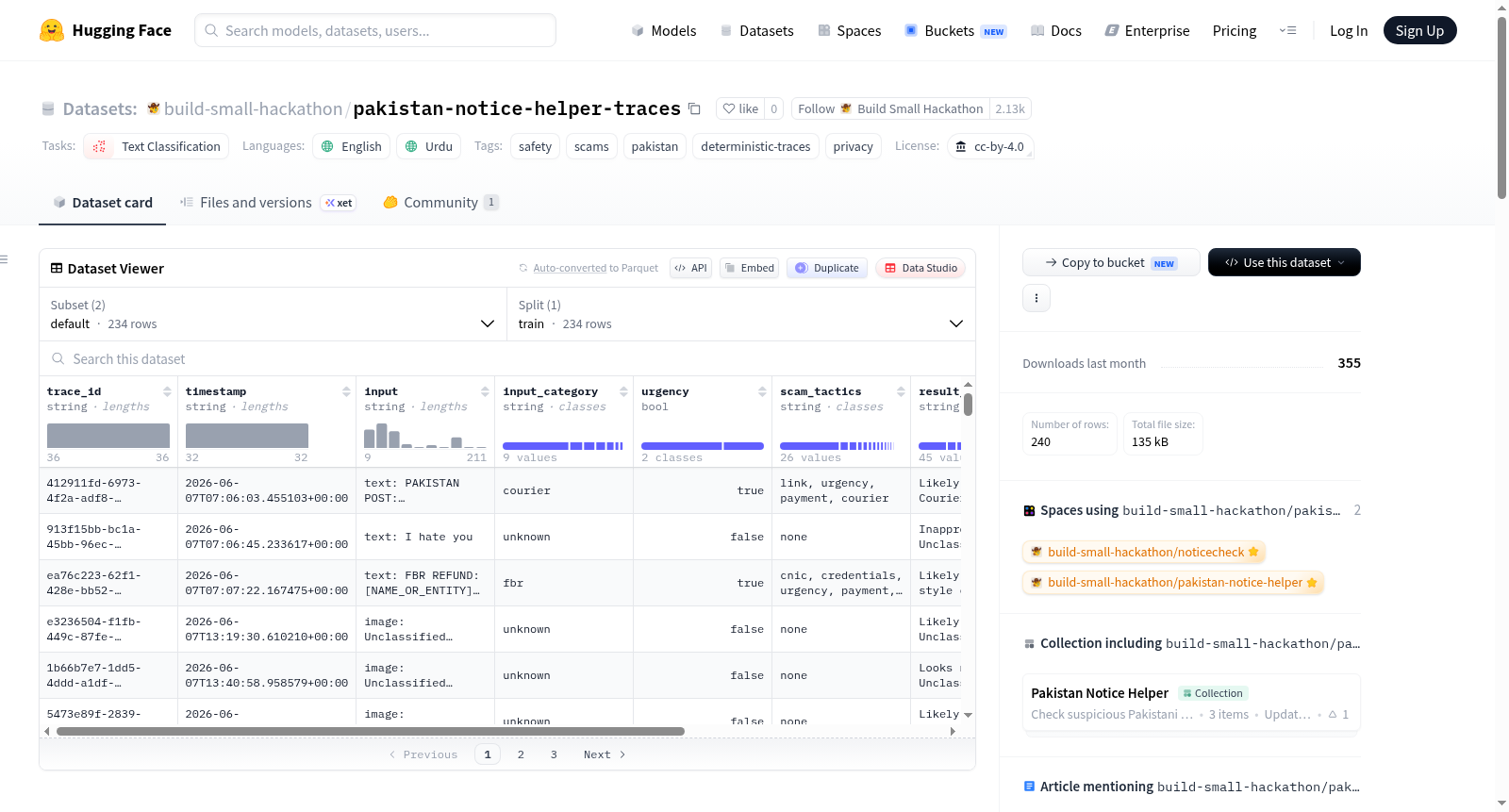Go to Spaces in top navigation
This screenshot has height=812, width=1509.
pyautogui.click(x=849, y=31)
